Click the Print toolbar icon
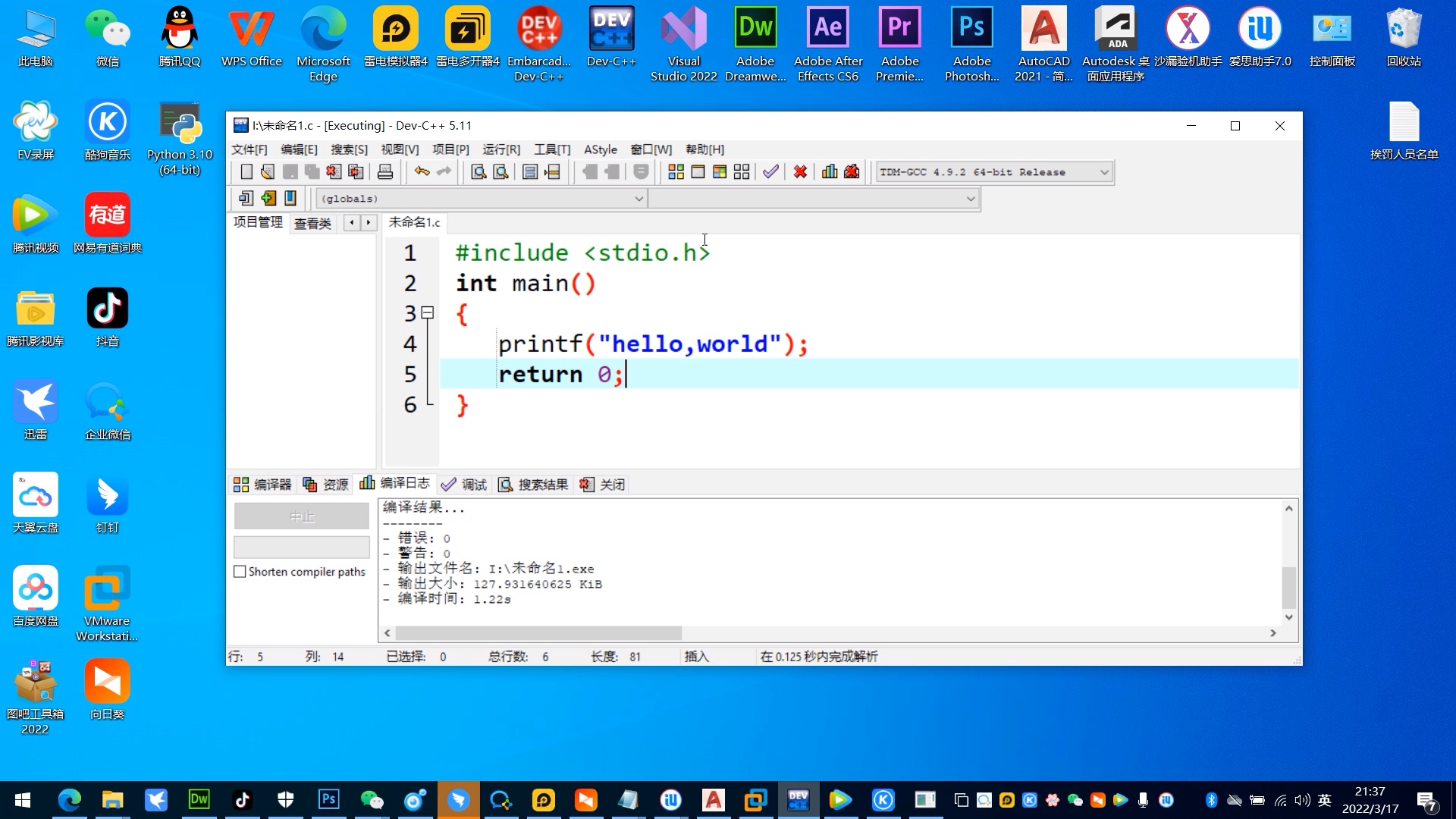 pos(385,172)
